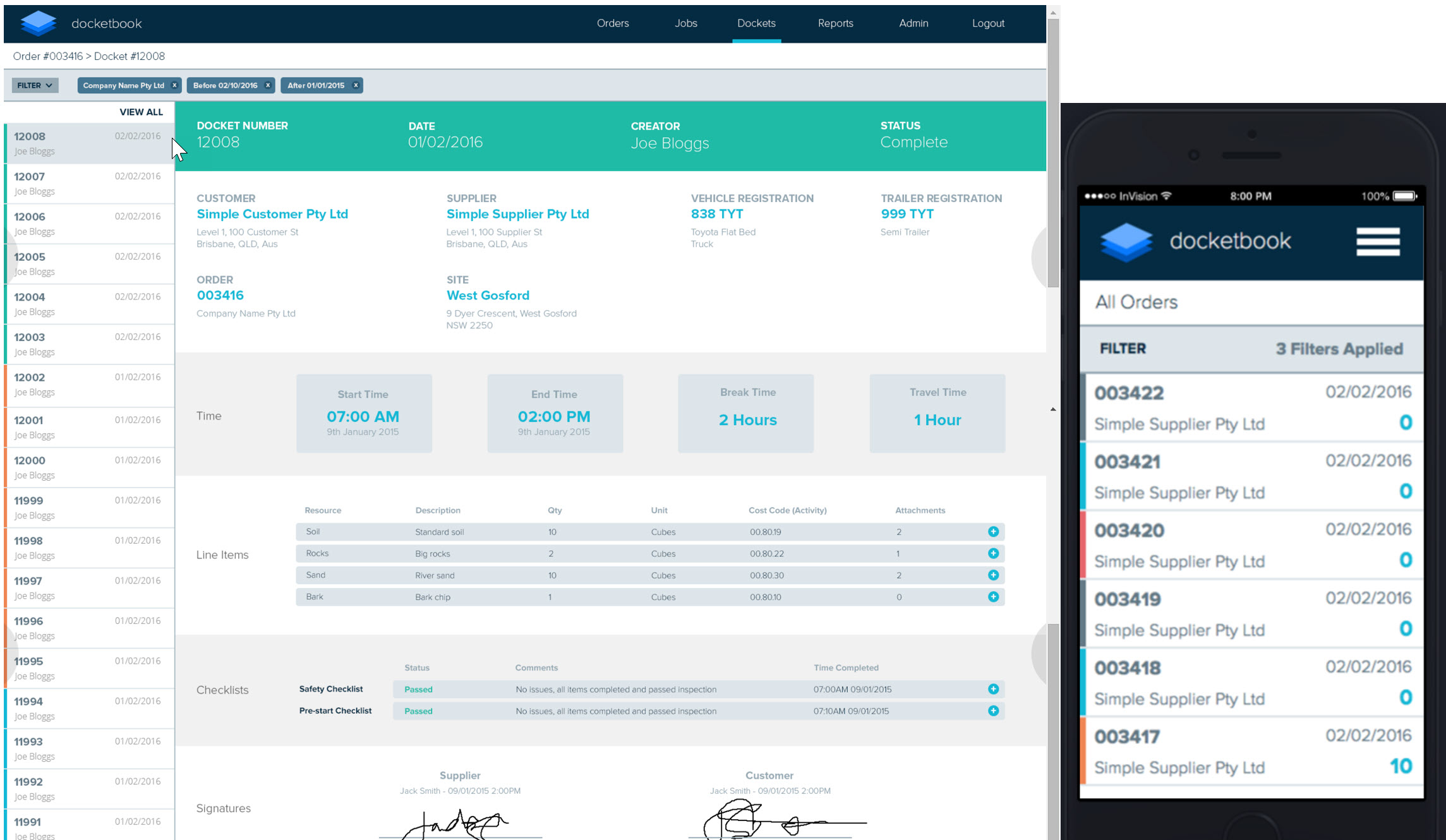Screen dimensions: 1446x840
Task: Switch to the Reports tab
Action: [835, 23]
